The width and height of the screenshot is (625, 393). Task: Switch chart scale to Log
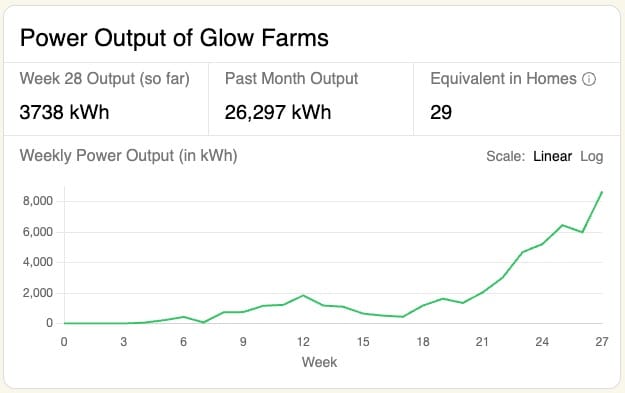pyautogui.click(x=592, y=156)
